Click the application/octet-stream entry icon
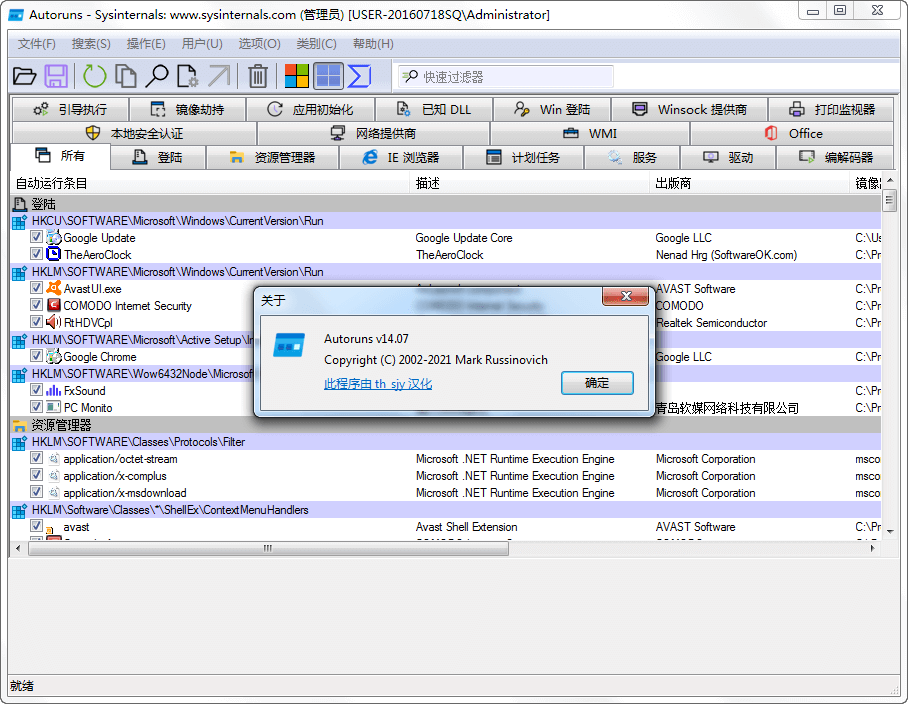Screen dimensions: 908x704 (53, 459)
